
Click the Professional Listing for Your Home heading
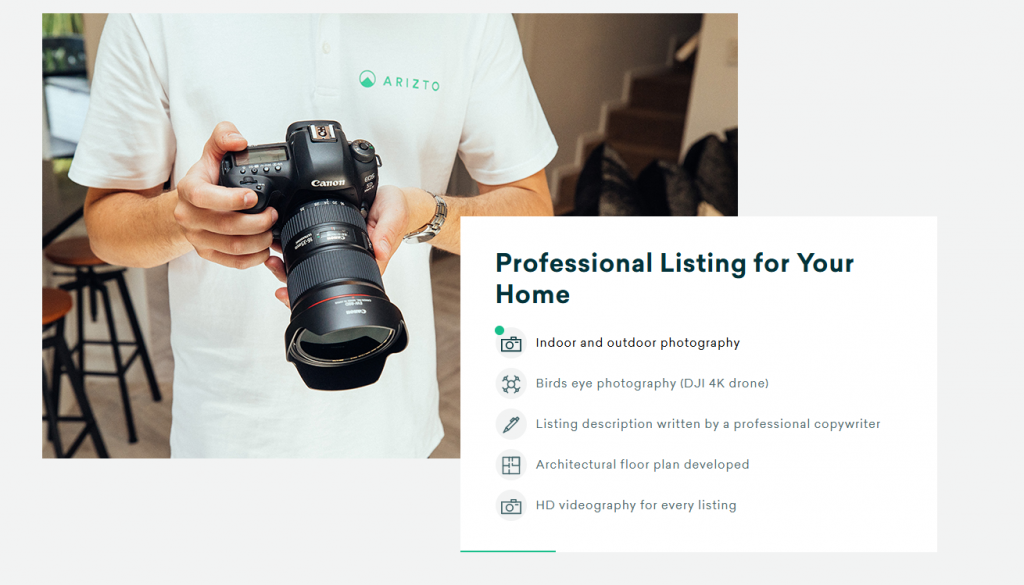tap(675, 279)
